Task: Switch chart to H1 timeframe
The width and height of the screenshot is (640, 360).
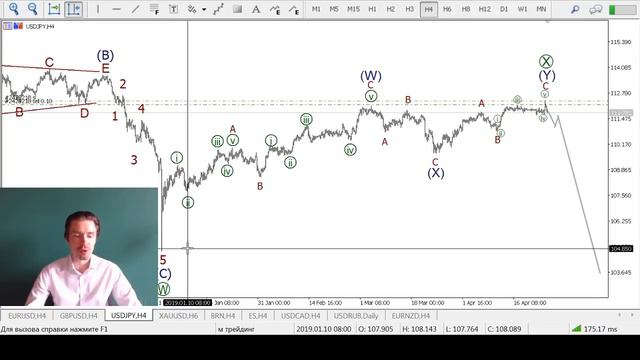Action: (372, 9)
